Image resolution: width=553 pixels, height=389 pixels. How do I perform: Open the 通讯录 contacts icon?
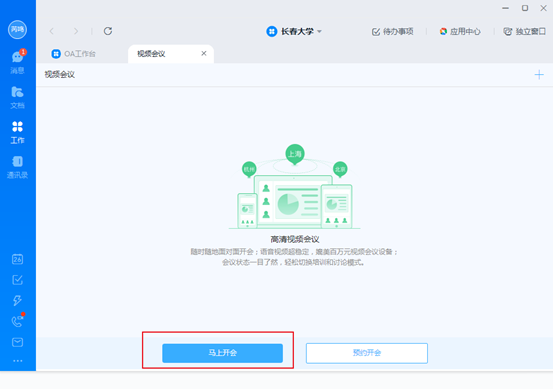click(x=17, y=167)
